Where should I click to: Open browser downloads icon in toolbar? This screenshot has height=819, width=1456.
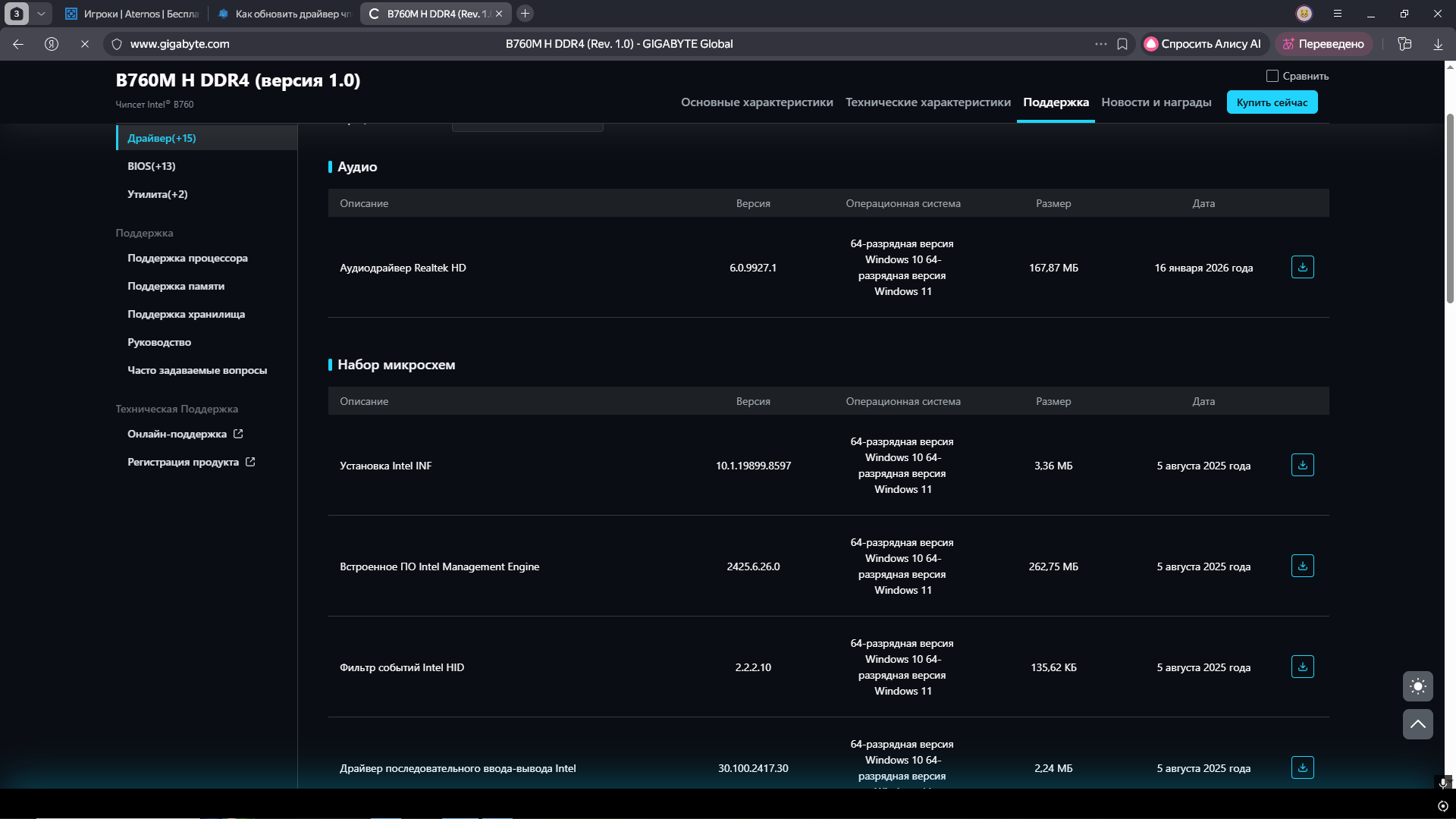(x=1438, y=44)
